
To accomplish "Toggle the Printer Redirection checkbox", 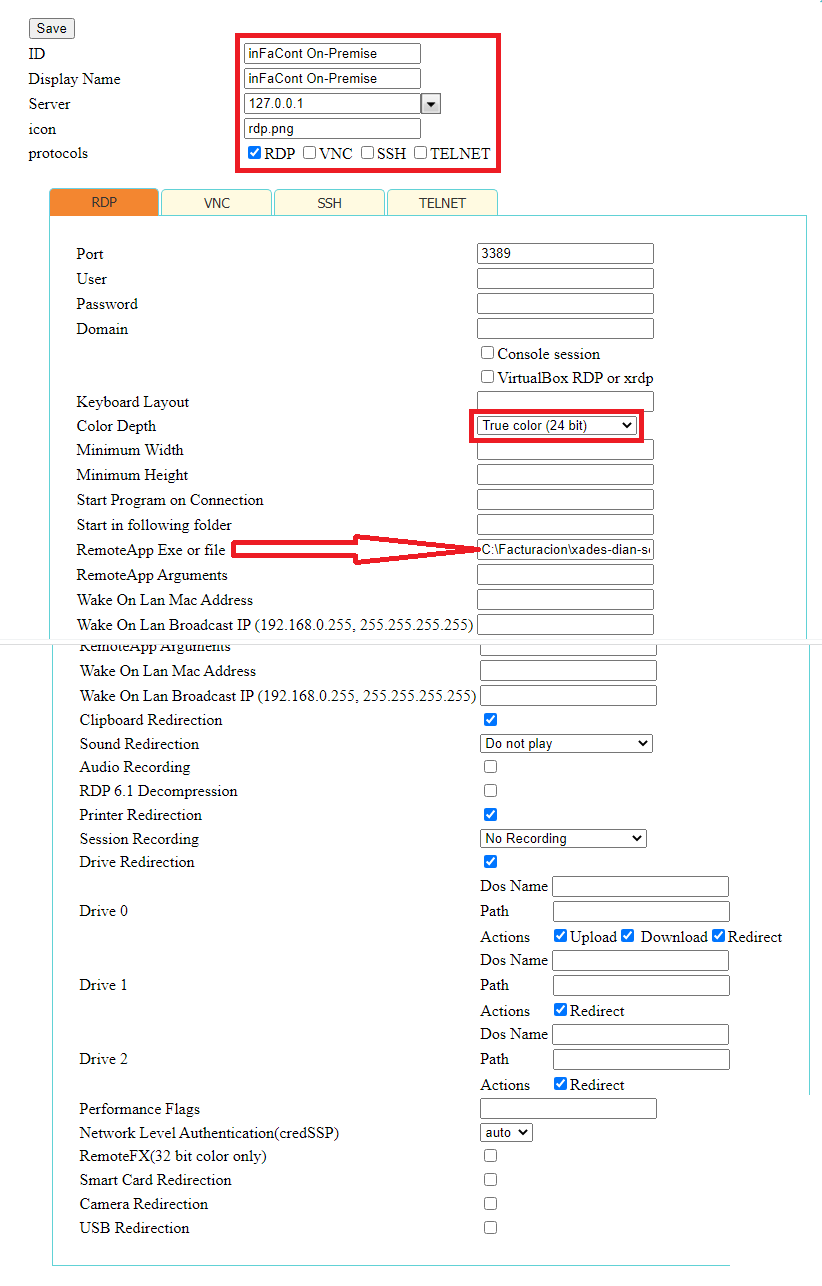I will (x=490, y=815).
